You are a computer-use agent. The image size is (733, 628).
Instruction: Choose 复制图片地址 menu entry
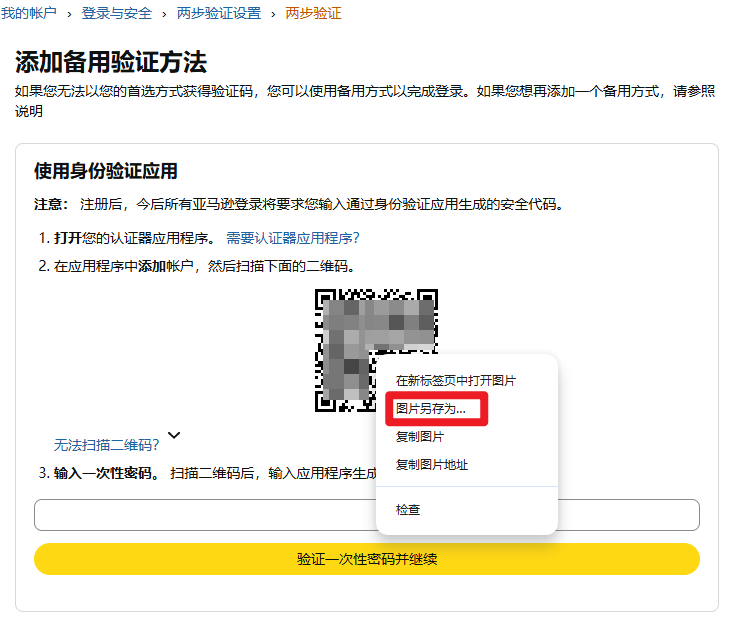[431, 465]
